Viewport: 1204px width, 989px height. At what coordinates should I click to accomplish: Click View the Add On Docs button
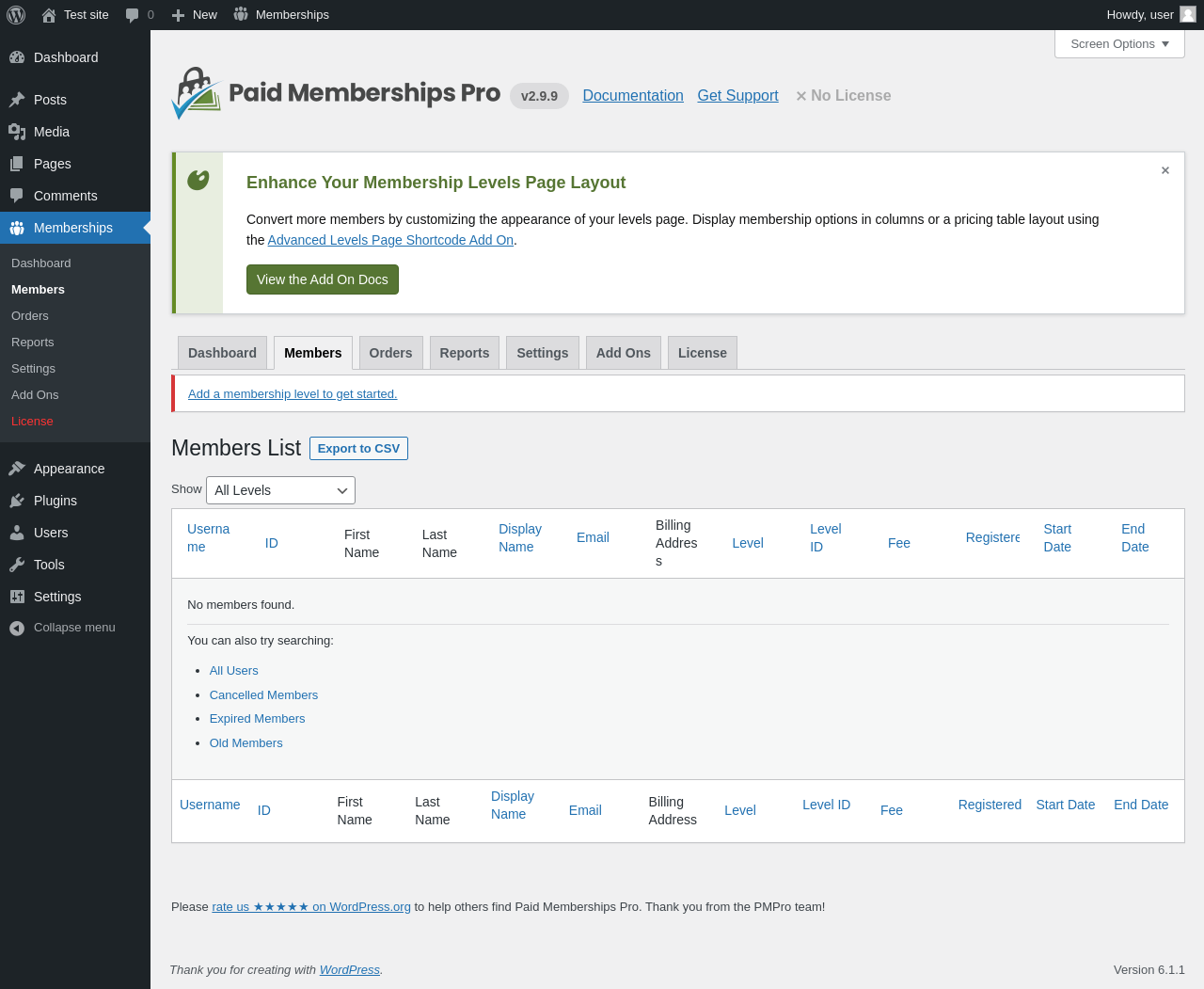[323, 279]
